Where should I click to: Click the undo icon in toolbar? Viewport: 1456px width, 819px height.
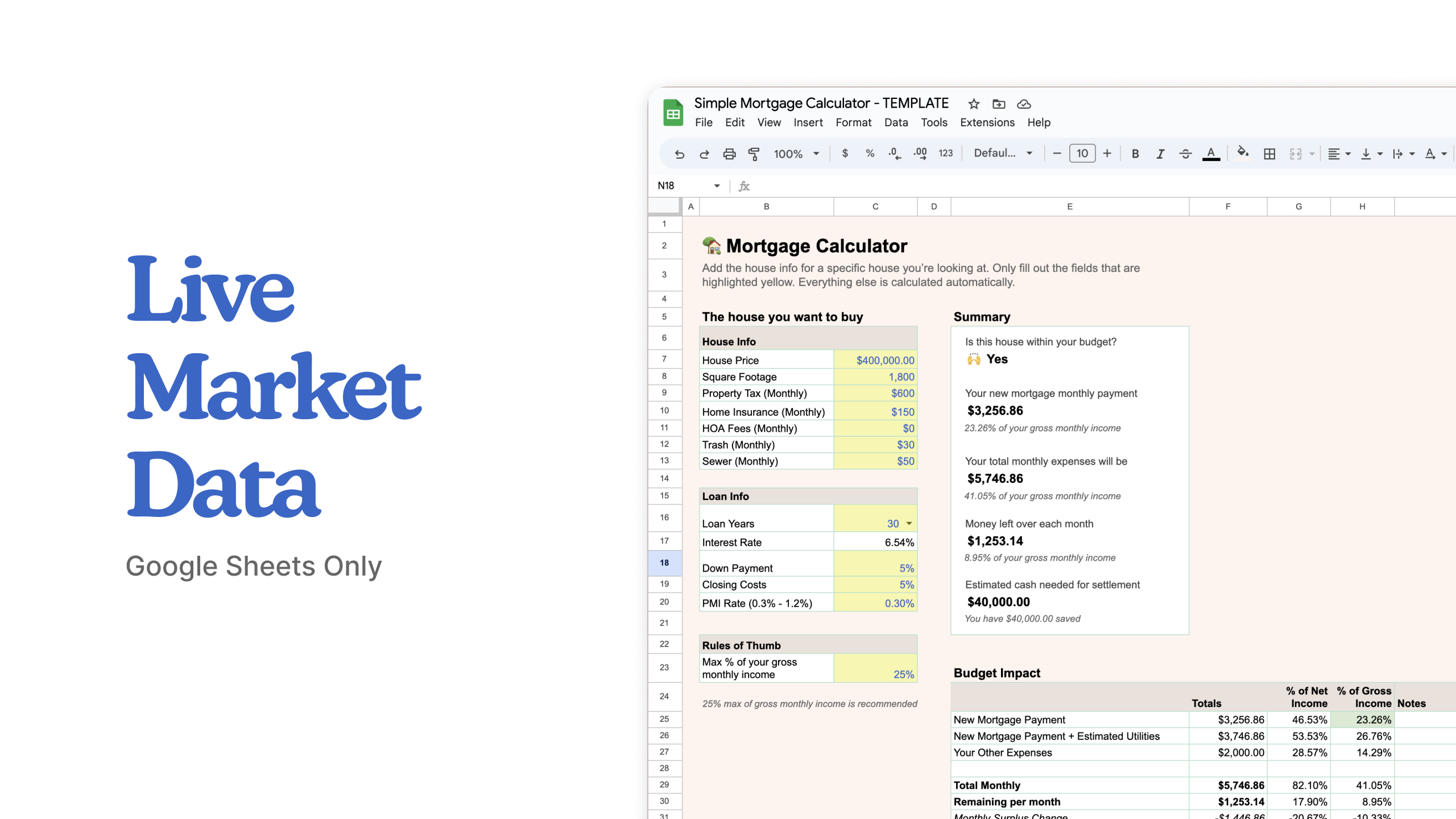coord(679,154)
